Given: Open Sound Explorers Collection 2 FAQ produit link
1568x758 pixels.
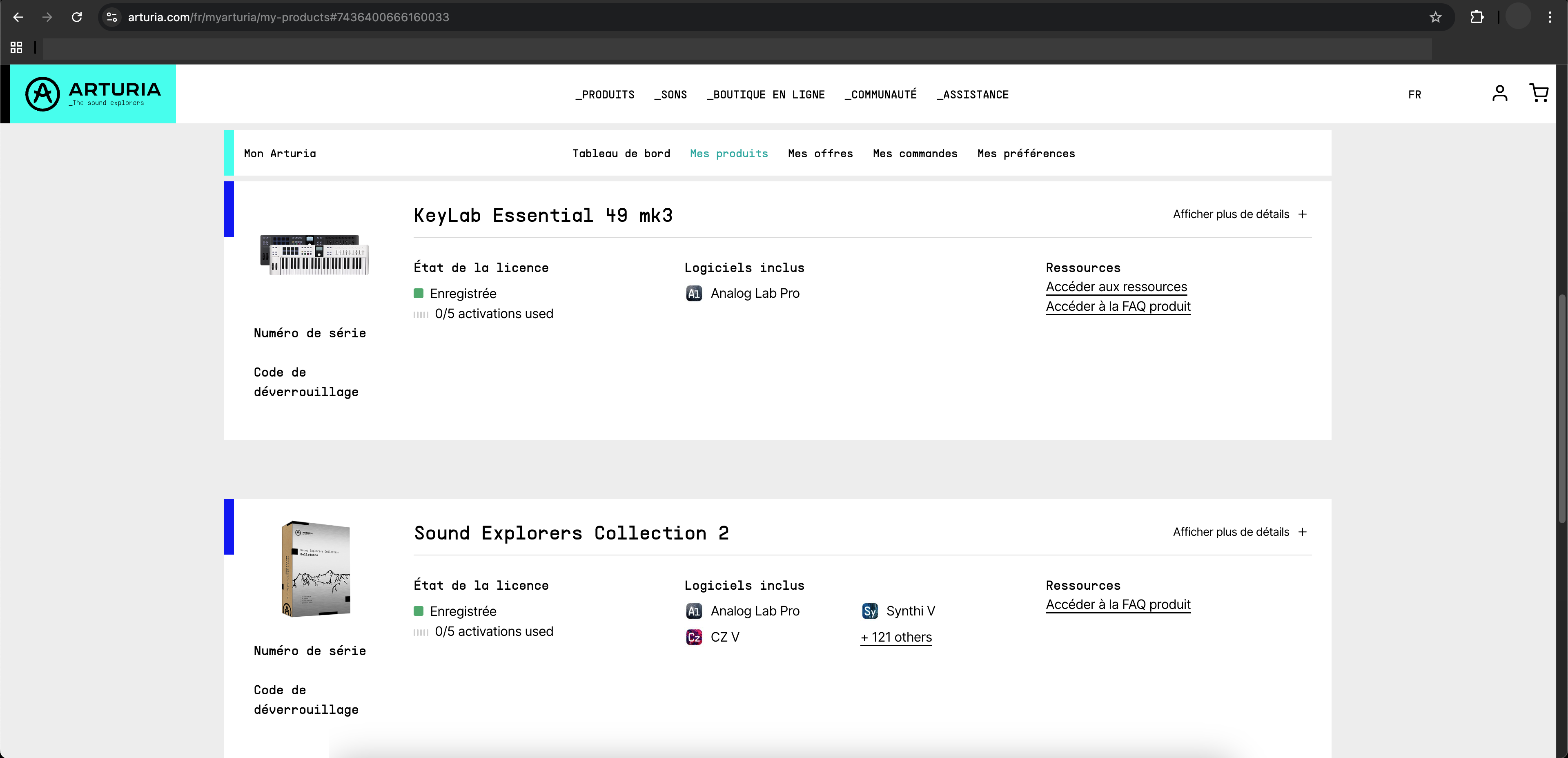Looking at the screenshot, I should (1118, 604).
